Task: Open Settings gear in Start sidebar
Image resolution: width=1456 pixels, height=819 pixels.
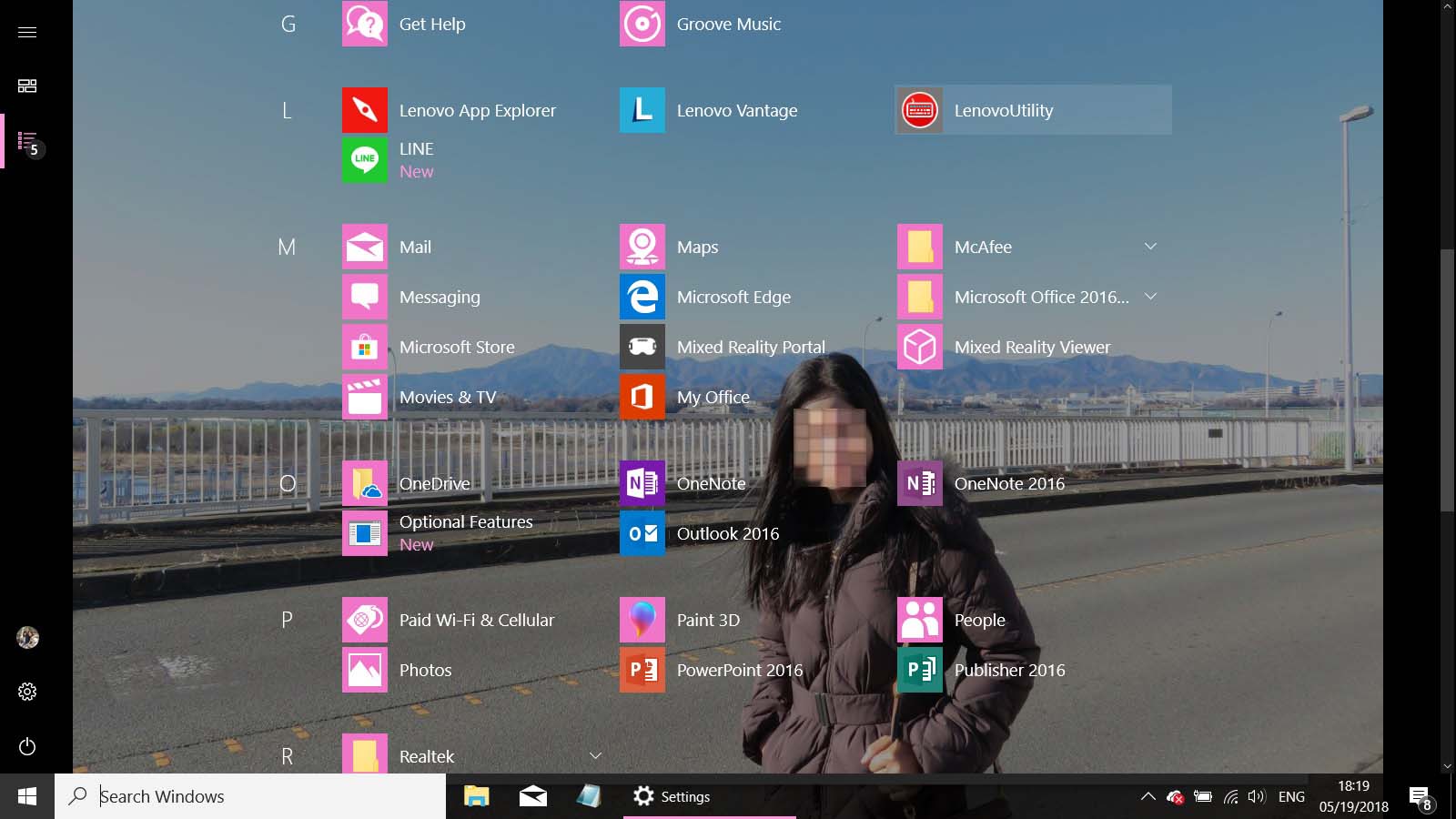Action: tap(27, 692)
